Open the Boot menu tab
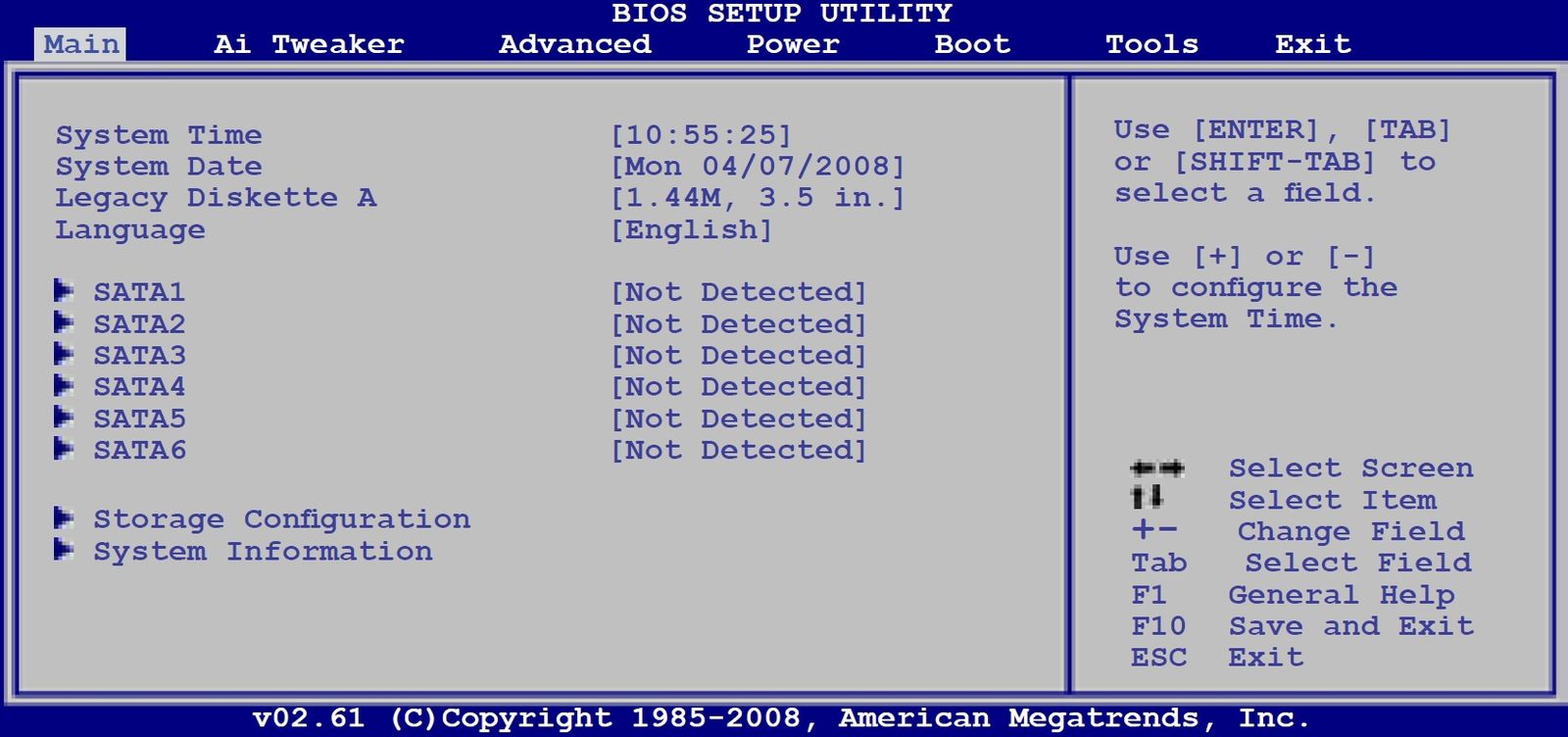This screenshot has height=737, width=1568. pos(971,44)
